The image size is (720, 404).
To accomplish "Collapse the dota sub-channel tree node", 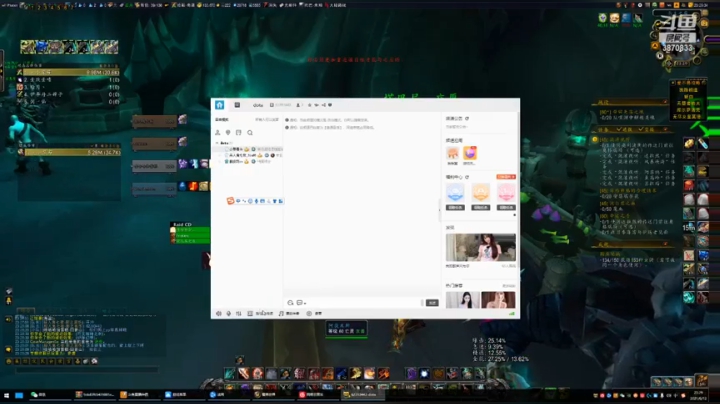I will (217, 143).
